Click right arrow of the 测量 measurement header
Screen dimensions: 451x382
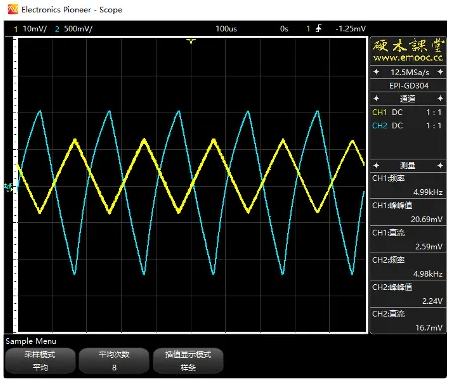pos(440,165)
